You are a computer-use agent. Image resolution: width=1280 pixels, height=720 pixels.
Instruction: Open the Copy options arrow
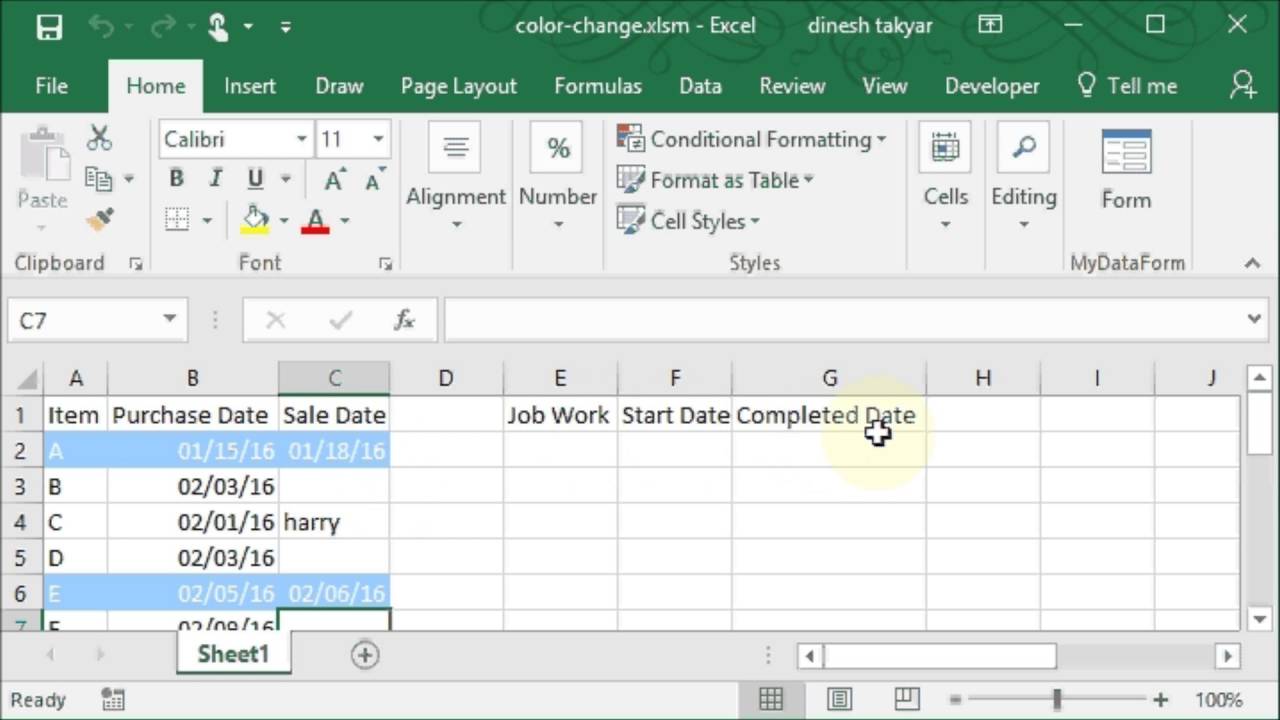coord(128,180)
